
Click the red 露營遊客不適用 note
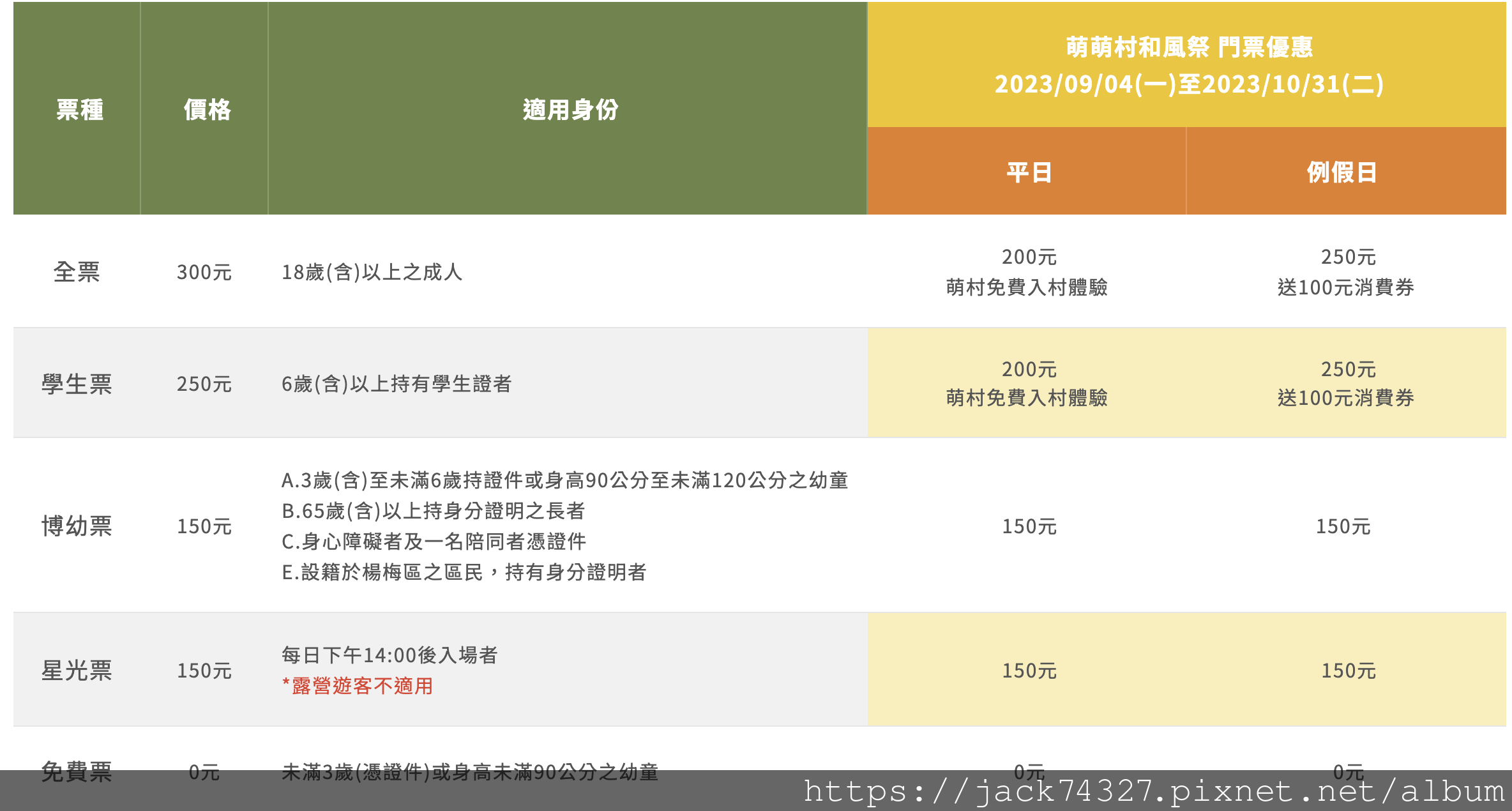pyautogui.click(x=358, y=686)
